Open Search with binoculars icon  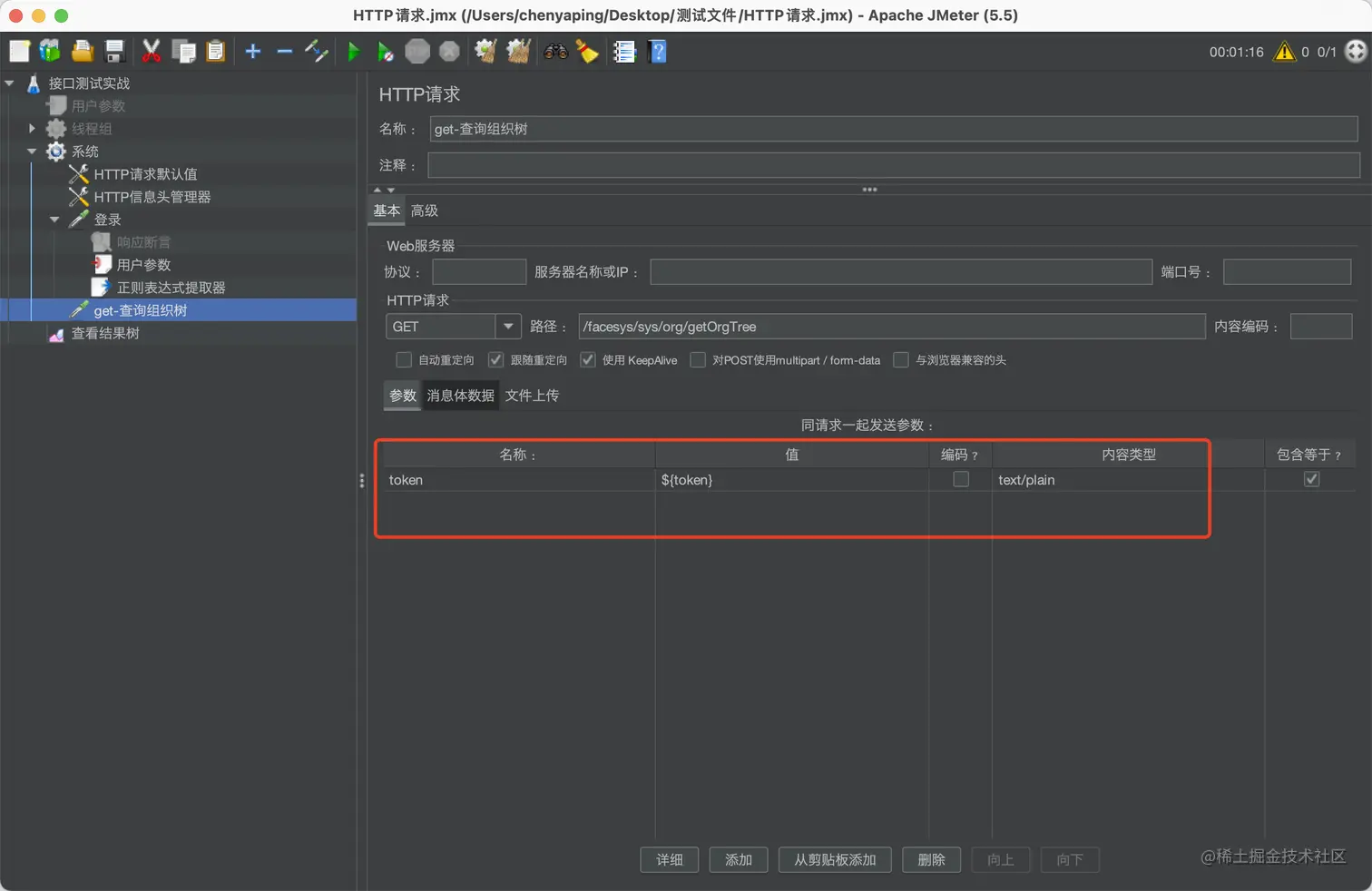click(555, 52)
